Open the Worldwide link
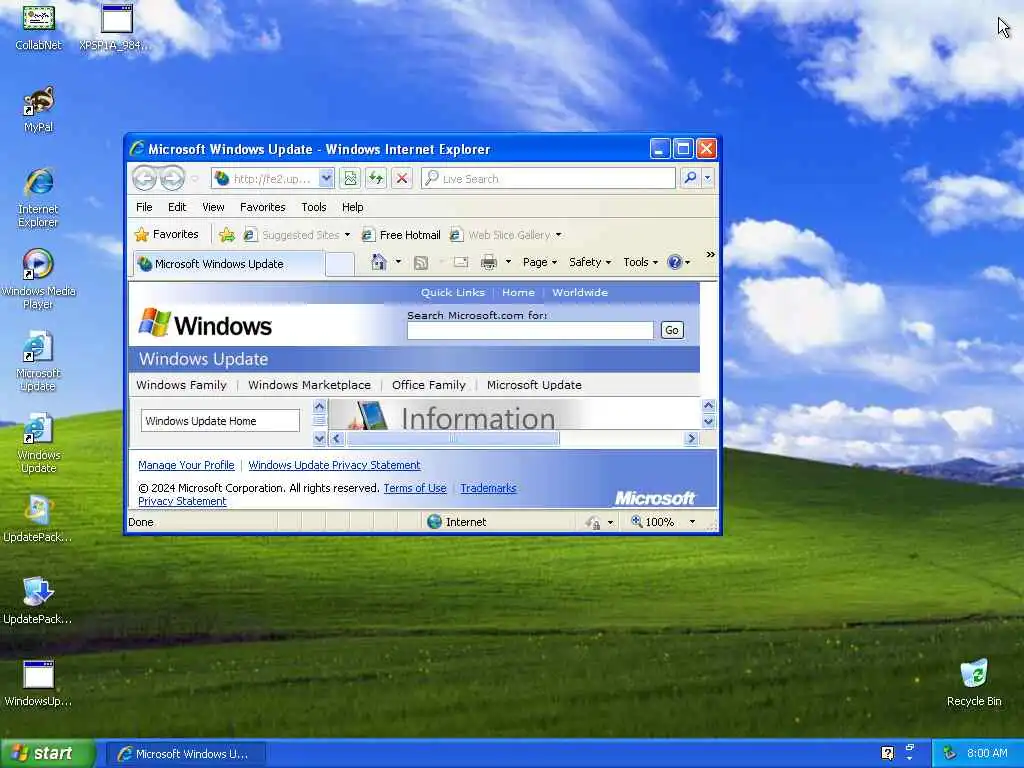The height and width of the screenshot is (768, 1024). click(x=580, y=293)
